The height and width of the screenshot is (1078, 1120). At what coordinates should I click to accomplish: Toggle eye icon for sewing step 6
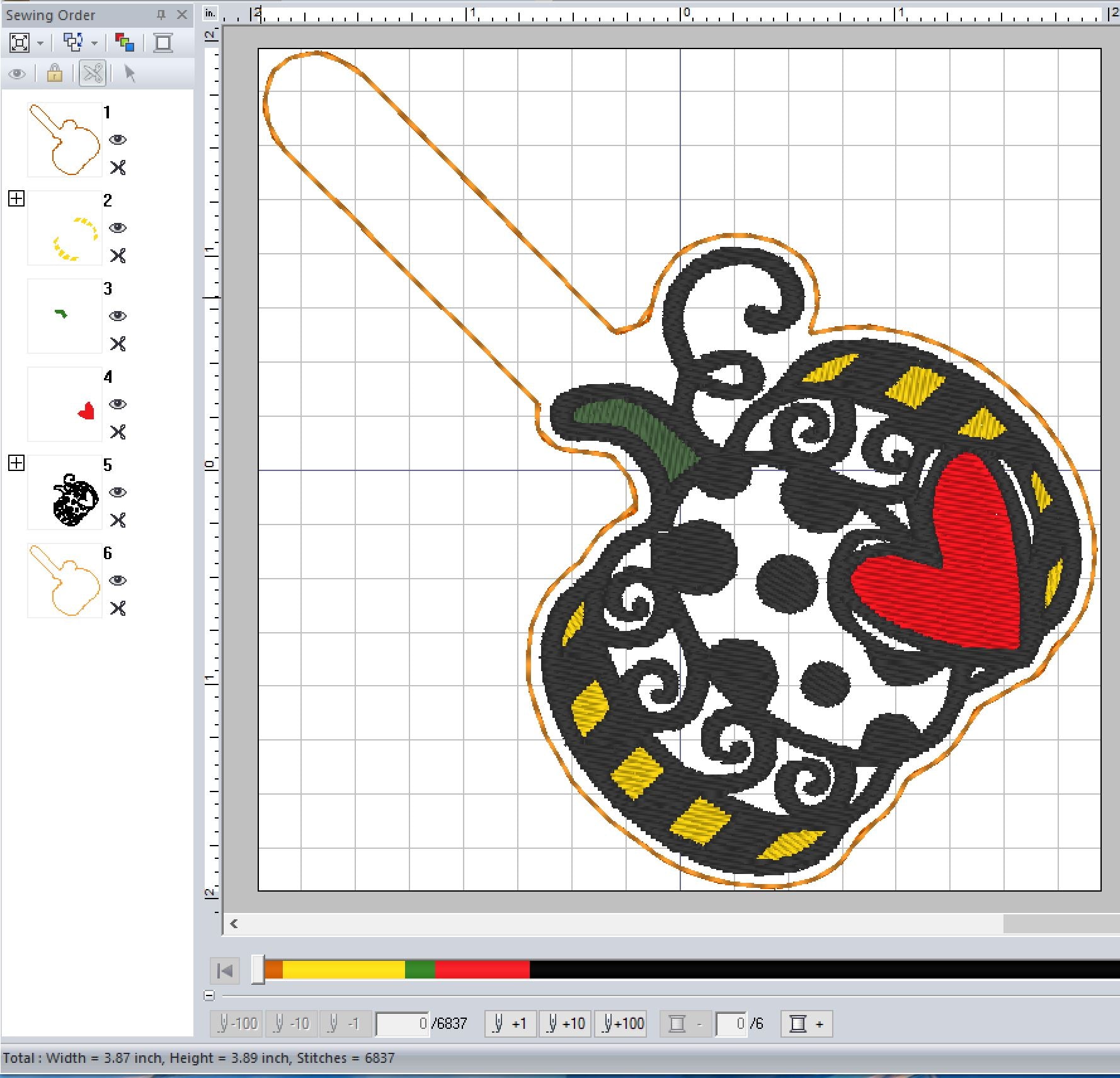point(118,581)
